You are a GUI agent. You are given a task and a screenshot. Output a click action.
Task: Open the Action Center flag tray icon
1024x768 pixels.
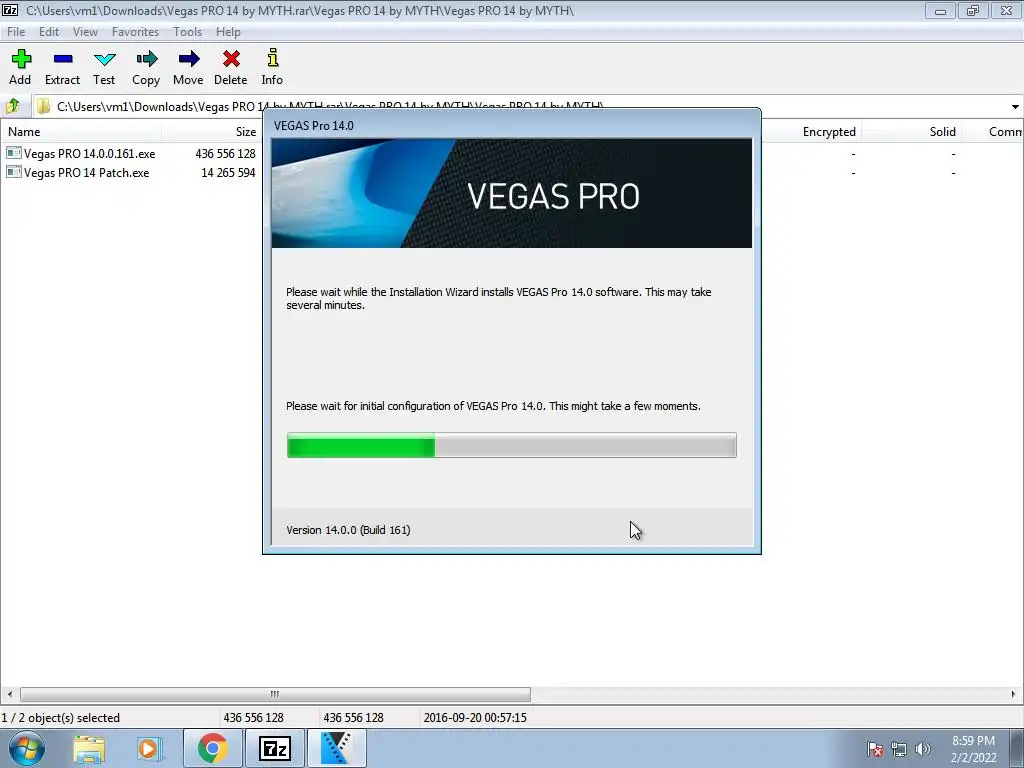[875, 749]
